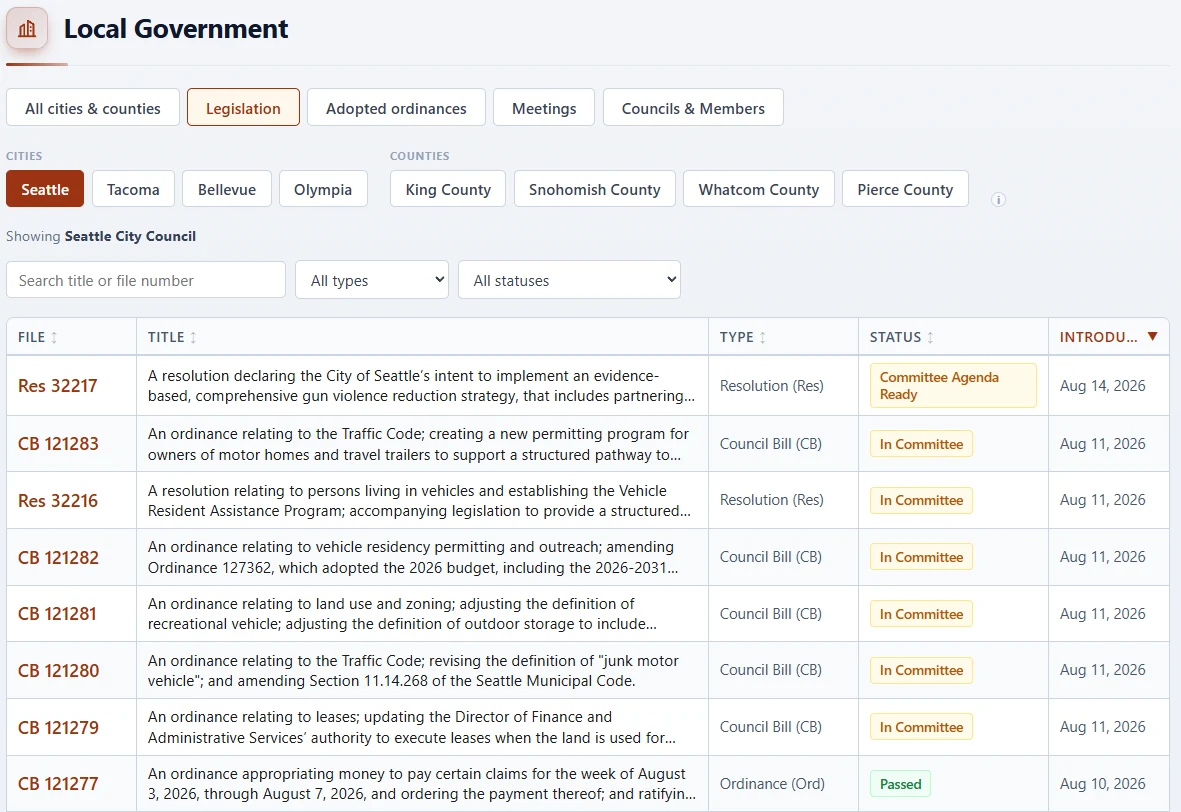Select the Seattle city filter

tap(45, 189)
